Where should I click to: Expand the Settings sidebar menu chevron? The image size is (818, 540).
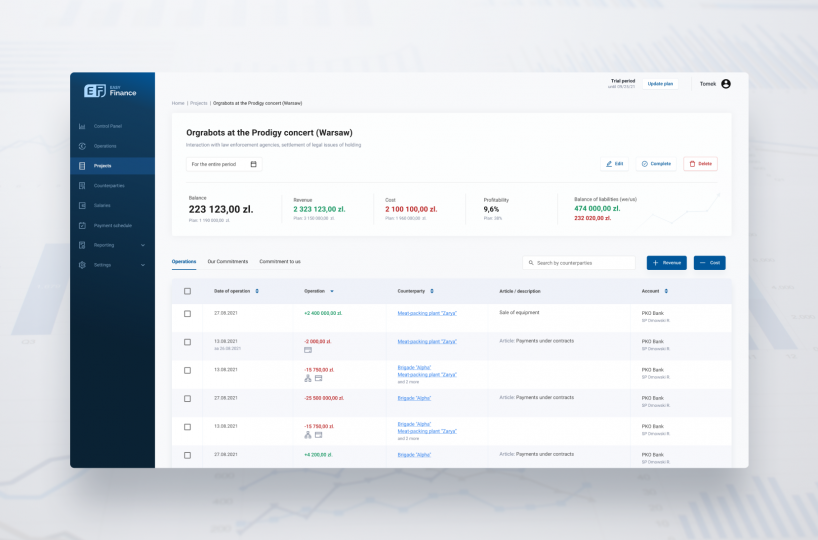click(x=142, y=265)
